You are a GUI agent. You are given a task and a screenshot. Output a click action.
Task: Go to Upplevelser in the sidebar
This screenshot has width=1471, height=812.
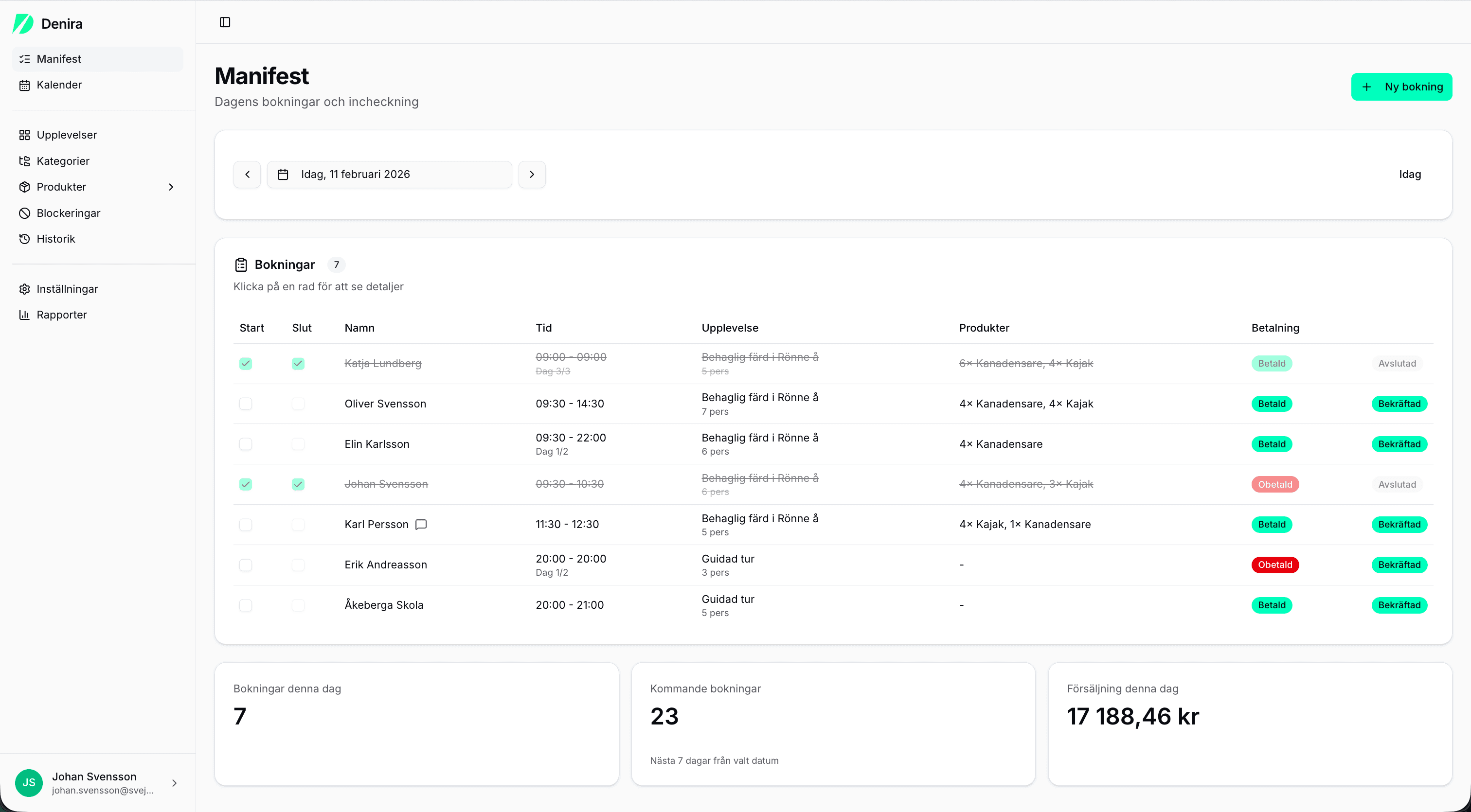[x=66, y=135]
